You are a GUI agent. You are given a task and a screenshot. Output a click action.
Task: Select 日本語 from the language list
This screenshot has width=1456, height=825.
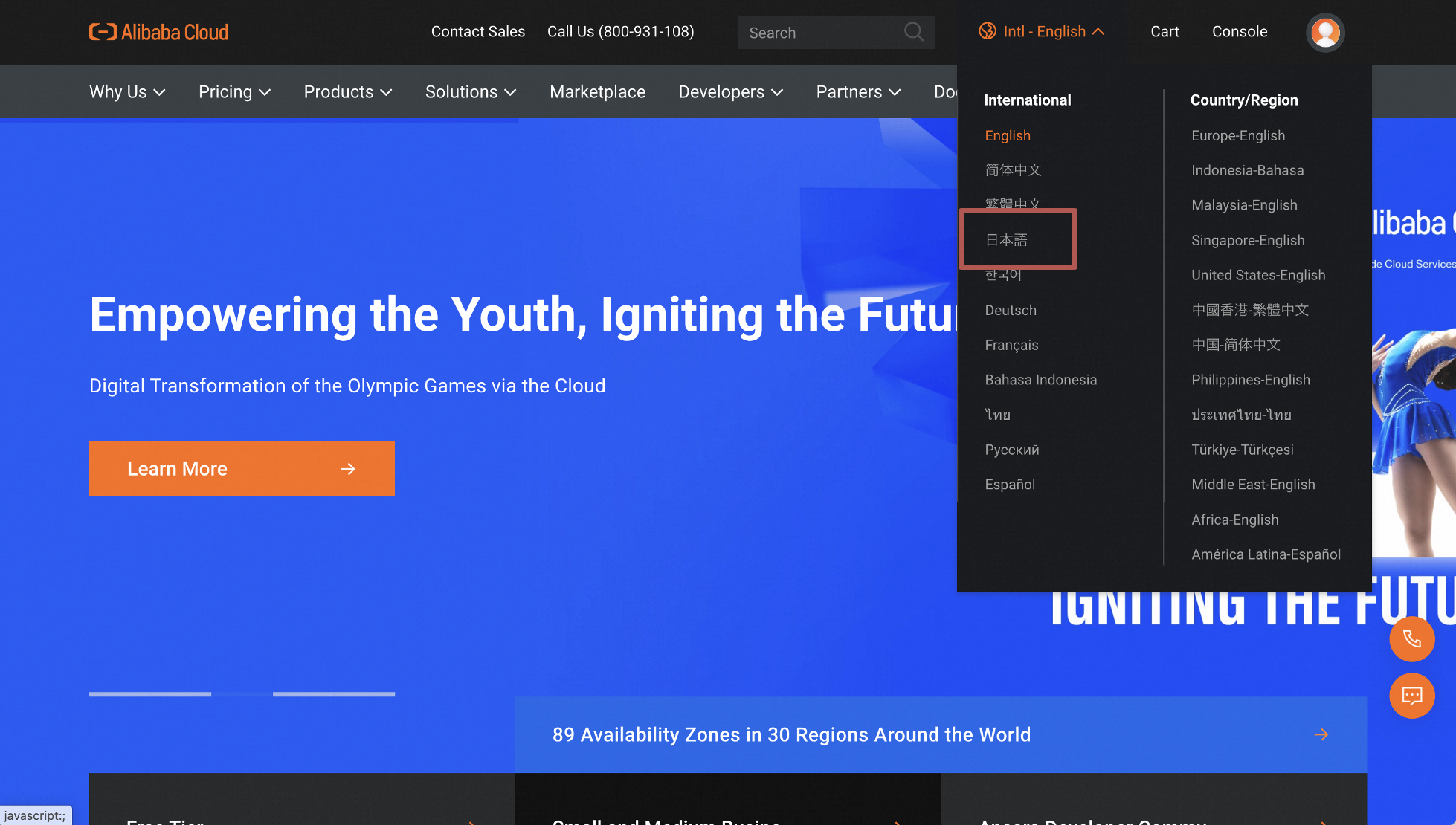[x=1006, y=240]
